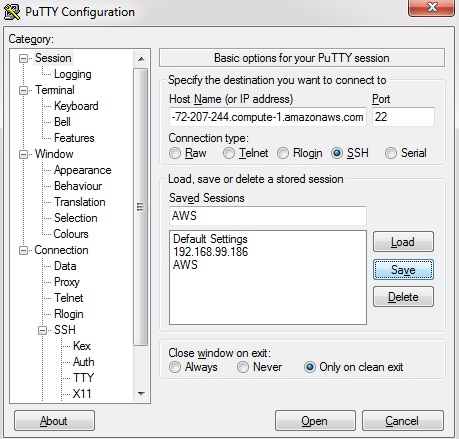Open the Logging category
The height and width of the screenshot is (439, 459).
tap(73, 74)
